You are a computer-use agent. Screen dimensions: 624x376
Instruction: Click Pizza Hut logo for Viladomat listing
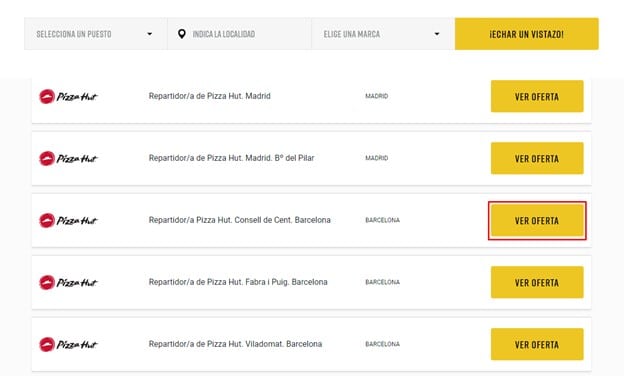tap(68, 345)
